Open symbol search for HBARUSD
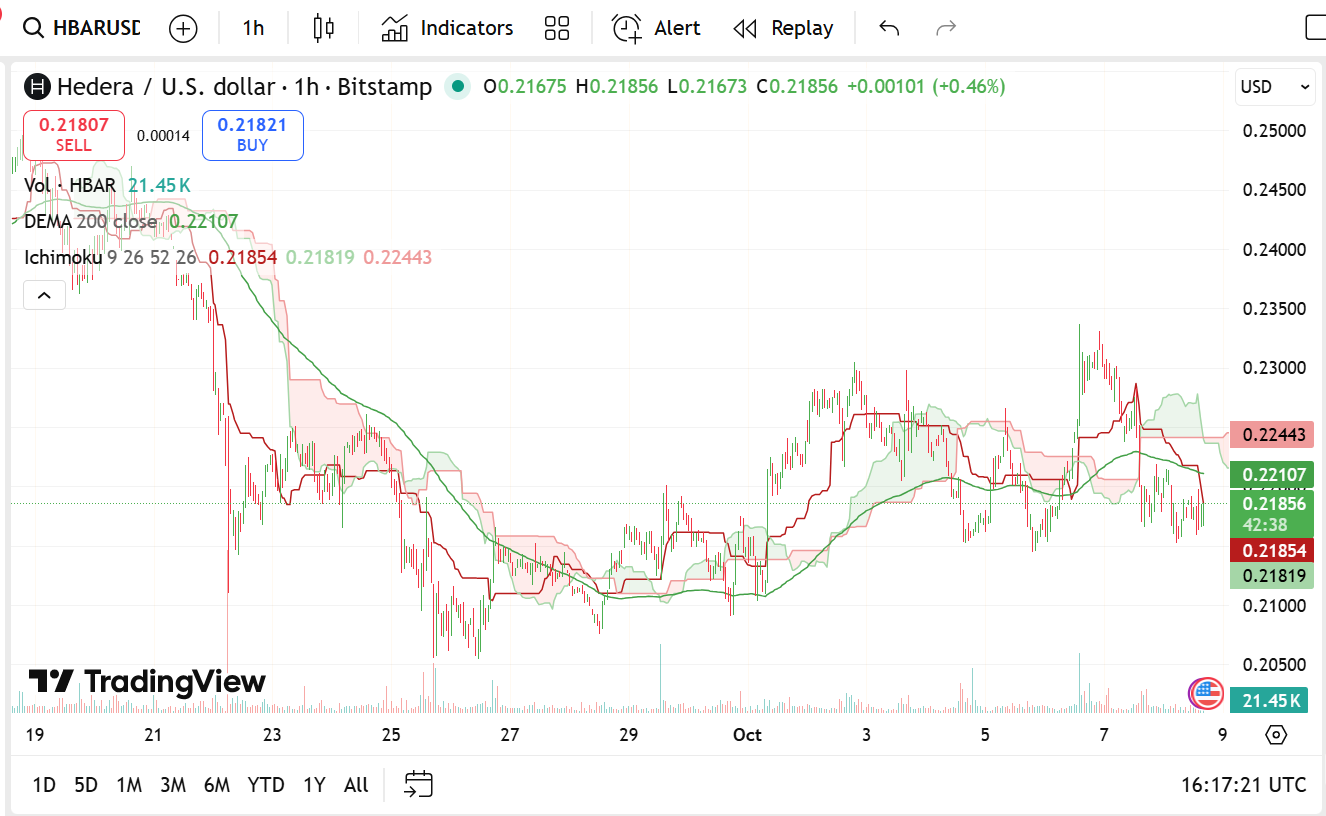The width and height of the screenshot is (1326, 816). [82, 28]
